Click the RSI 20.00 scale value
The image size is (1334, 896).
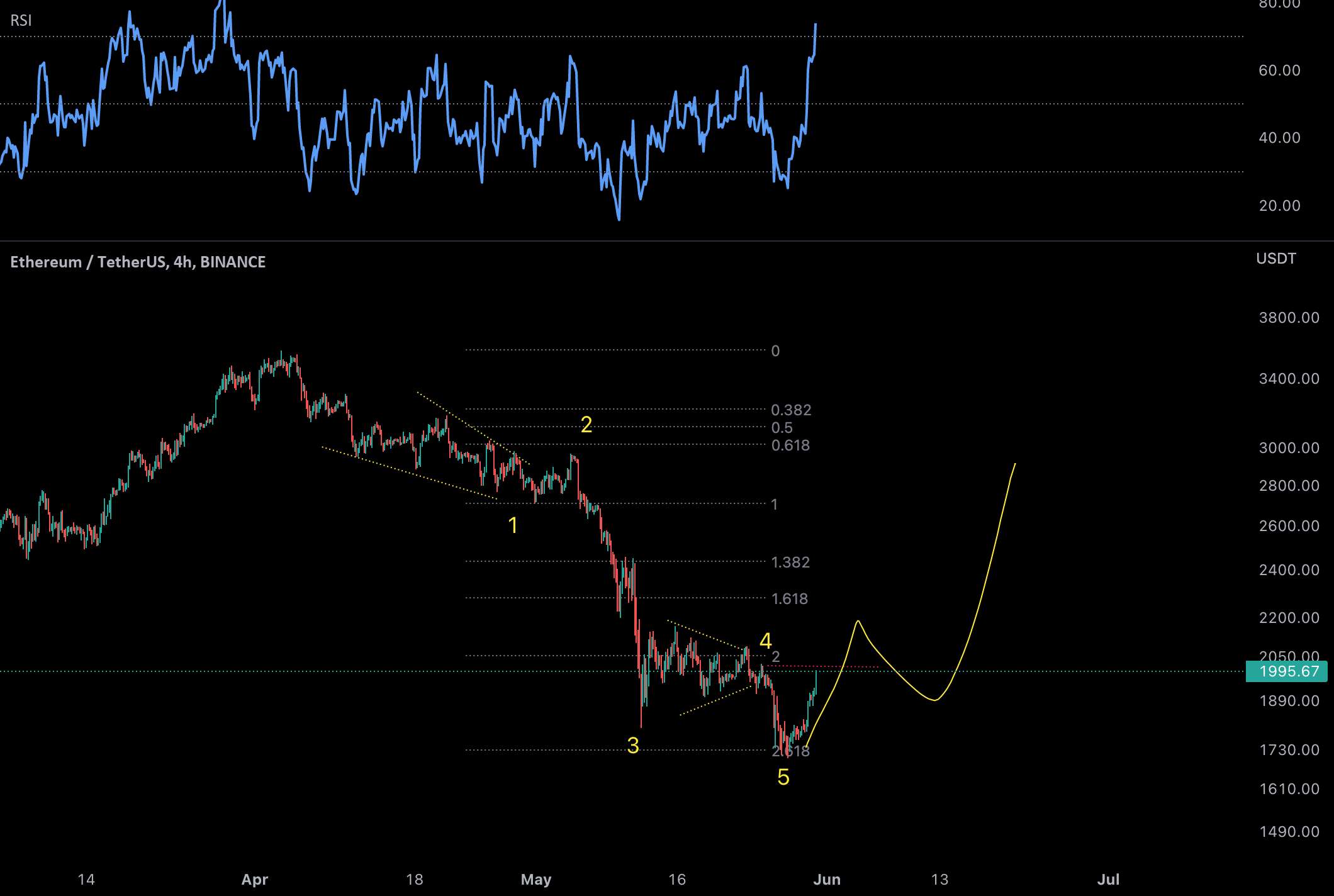[x=1279, y=205]
